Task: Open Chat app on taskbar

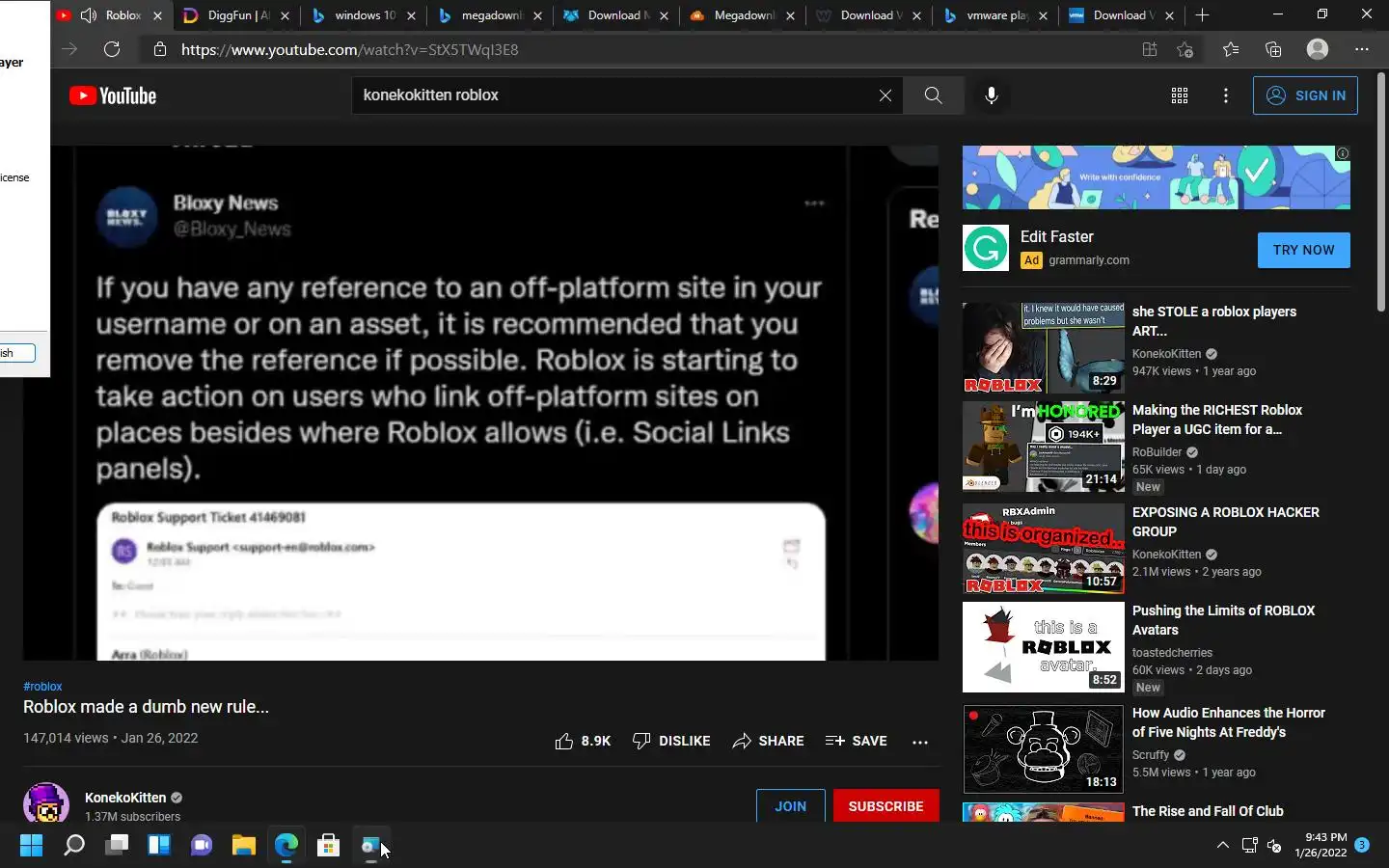Action: click(201, 846)
